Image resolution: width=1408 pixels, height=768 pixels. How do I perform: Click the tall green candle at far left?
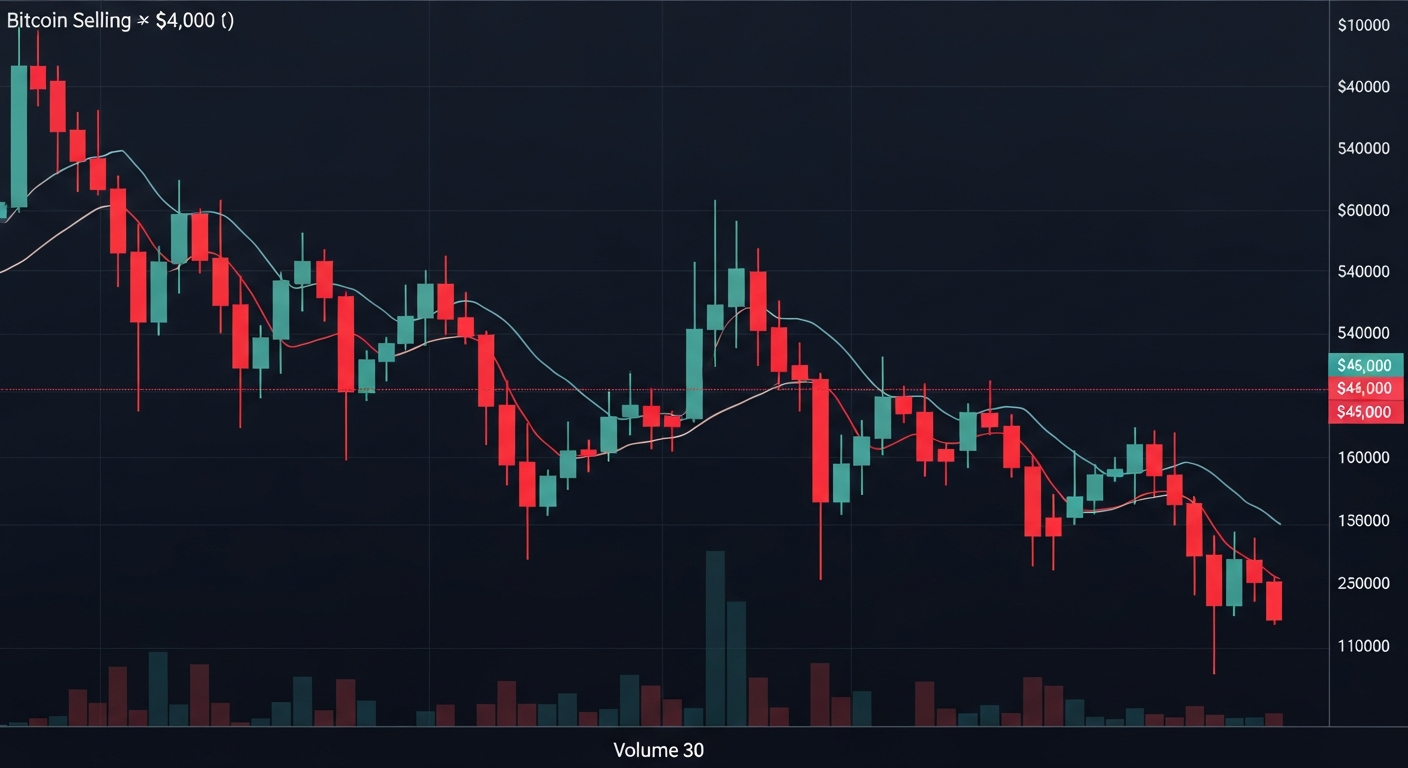tap(19, 136)
